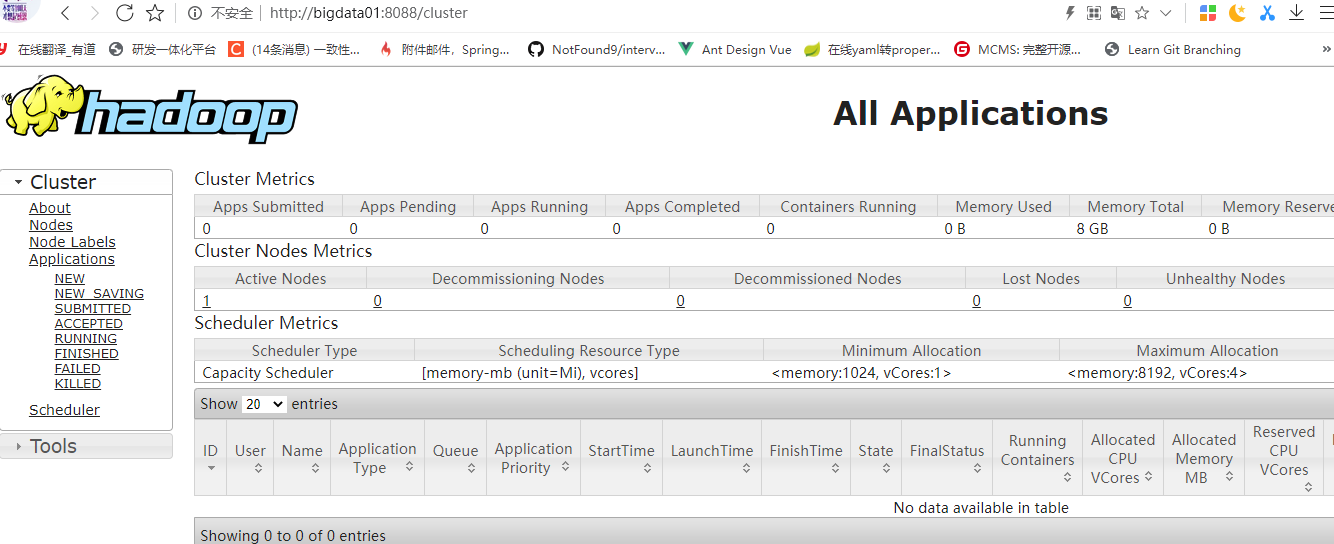Image resolution: width=1334 pixels, height=544 pixels.
Task: Open the colorful four-square apps extension
Action: point(1208,13)
